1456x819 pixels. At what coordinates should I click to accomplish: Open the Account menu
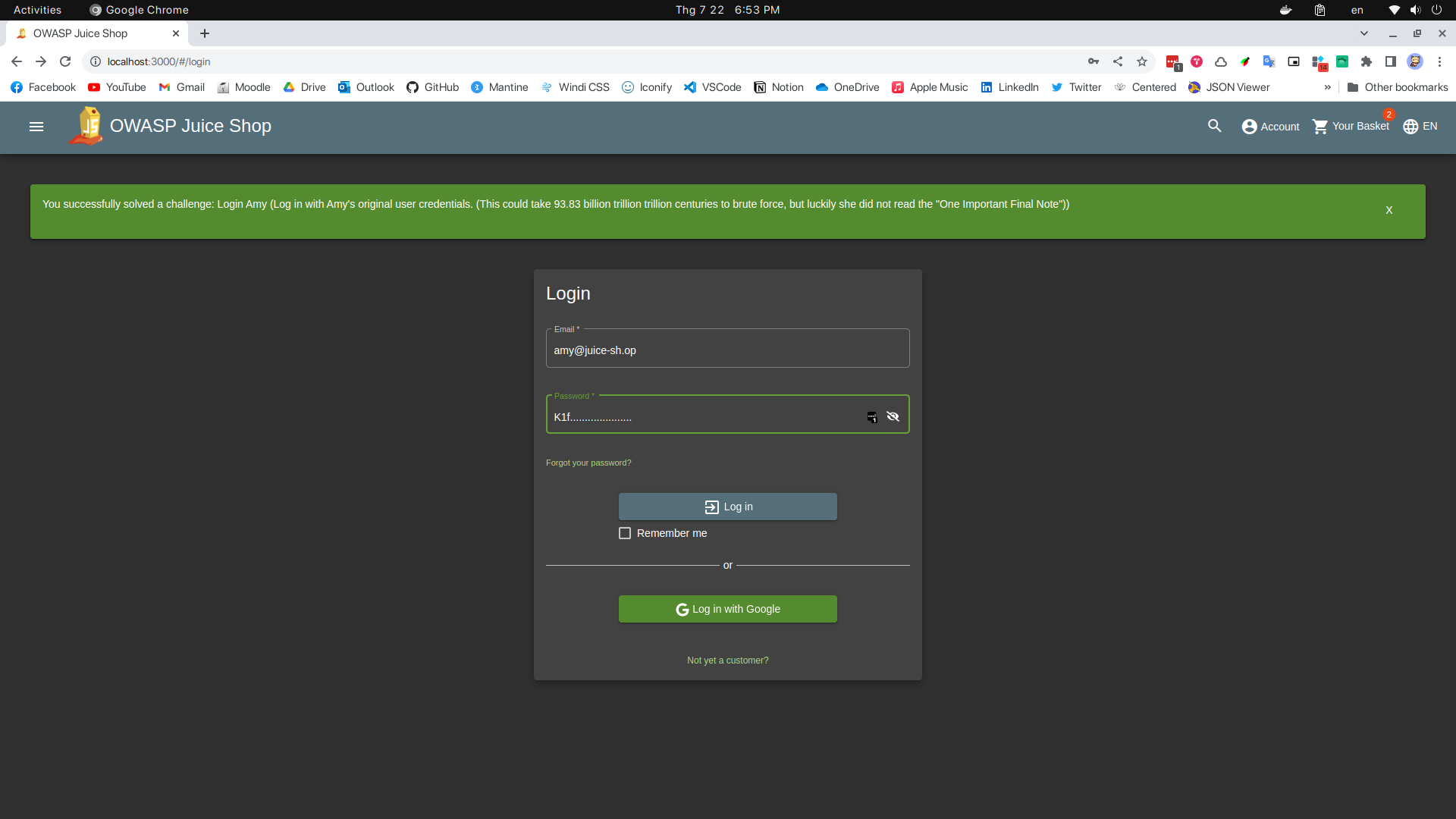click(x=1269, y=127)
